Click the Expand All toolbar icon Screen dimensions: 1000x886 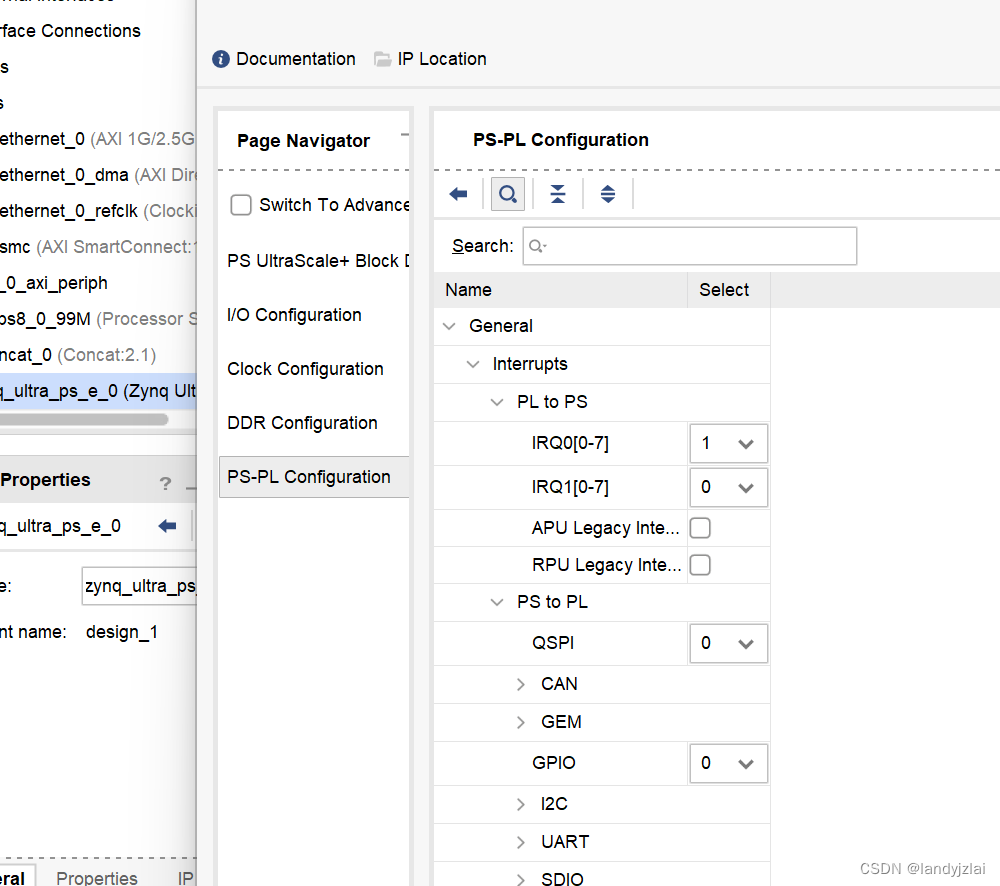[608, 194]
